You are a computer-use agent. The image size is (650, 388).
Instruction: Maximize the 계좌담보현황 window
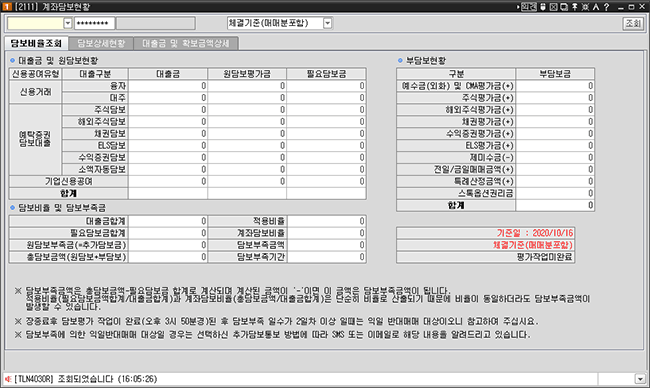[x=631, y=7]
